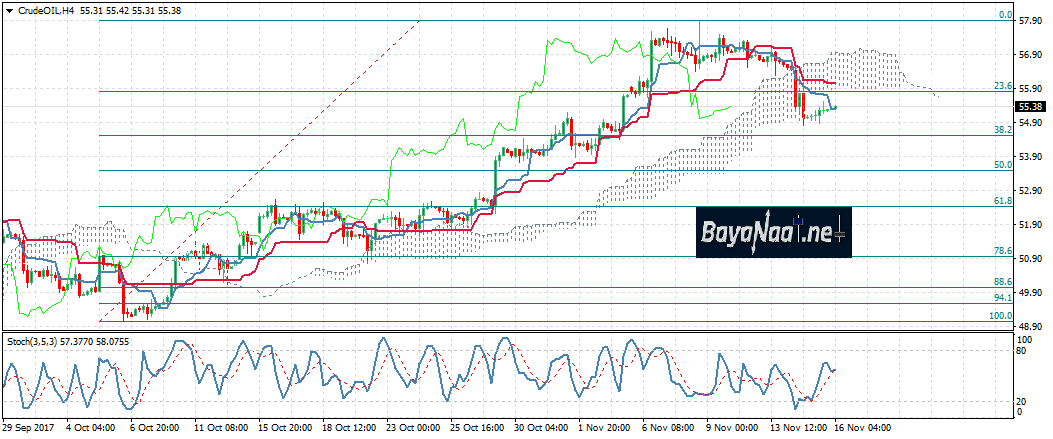
Task: Click the 29 Sep 2017 date marker
Action: (28, 427)
